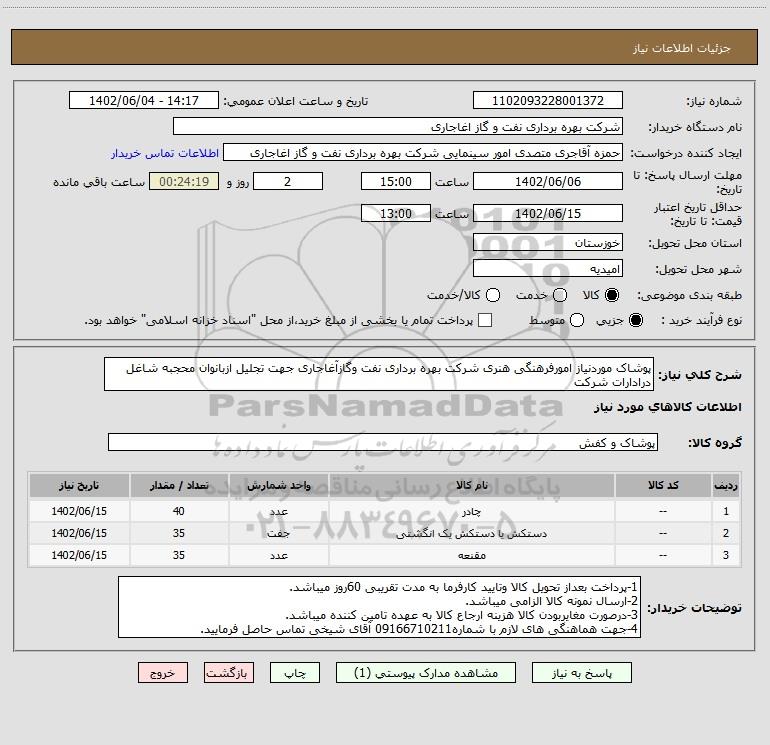This screenshot has height=745, width=770.
Task: Click quantity 40 in the چادر row
Action: click(x=179, y=511)
